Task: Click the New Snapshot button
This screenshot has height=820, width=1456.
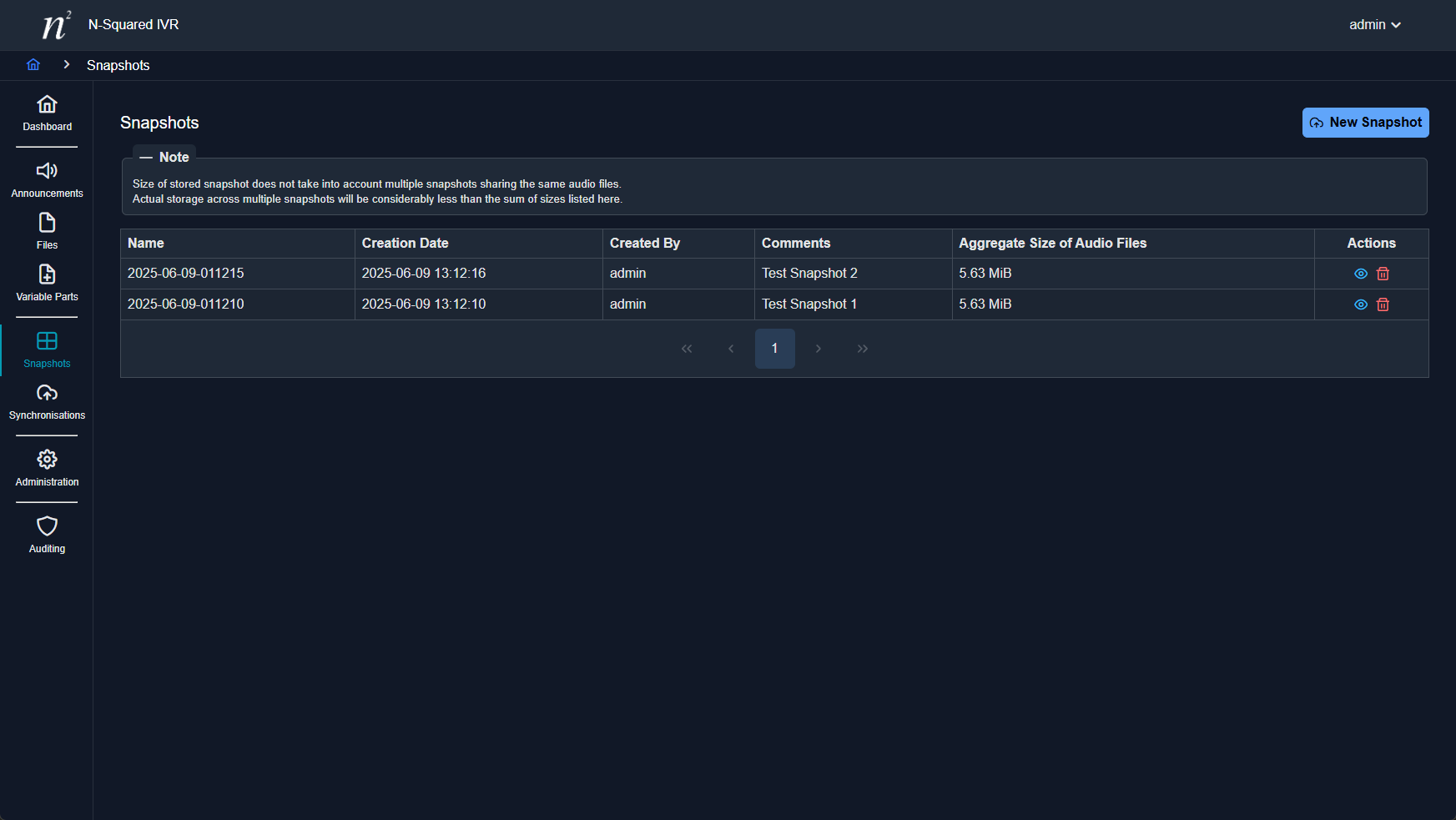Action: (x=1365, y=123)
